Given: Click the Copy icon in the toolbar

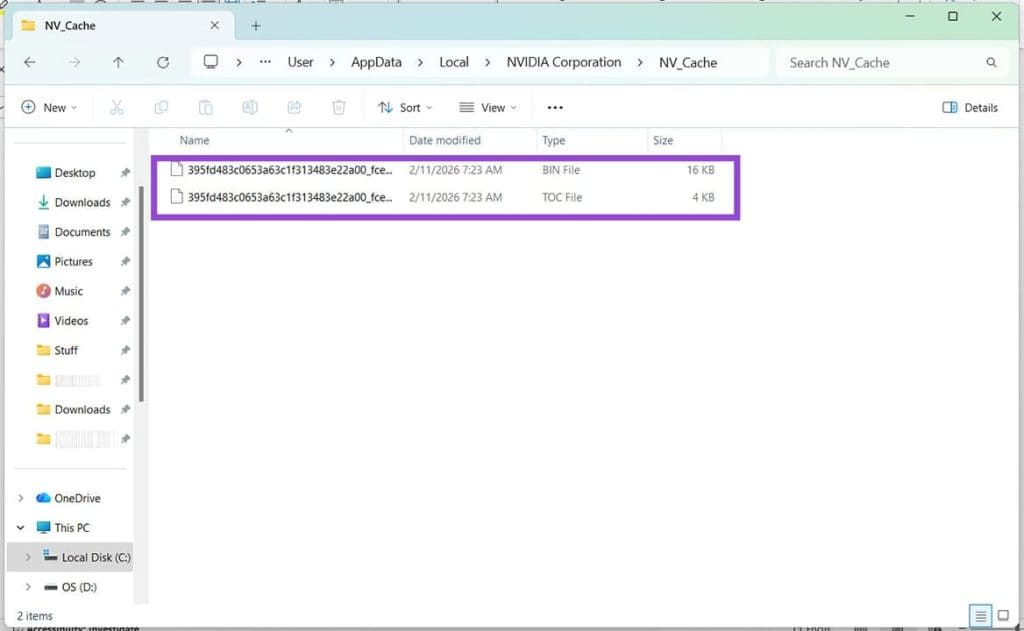Looking at the screenshot, I should coord(161,108).
